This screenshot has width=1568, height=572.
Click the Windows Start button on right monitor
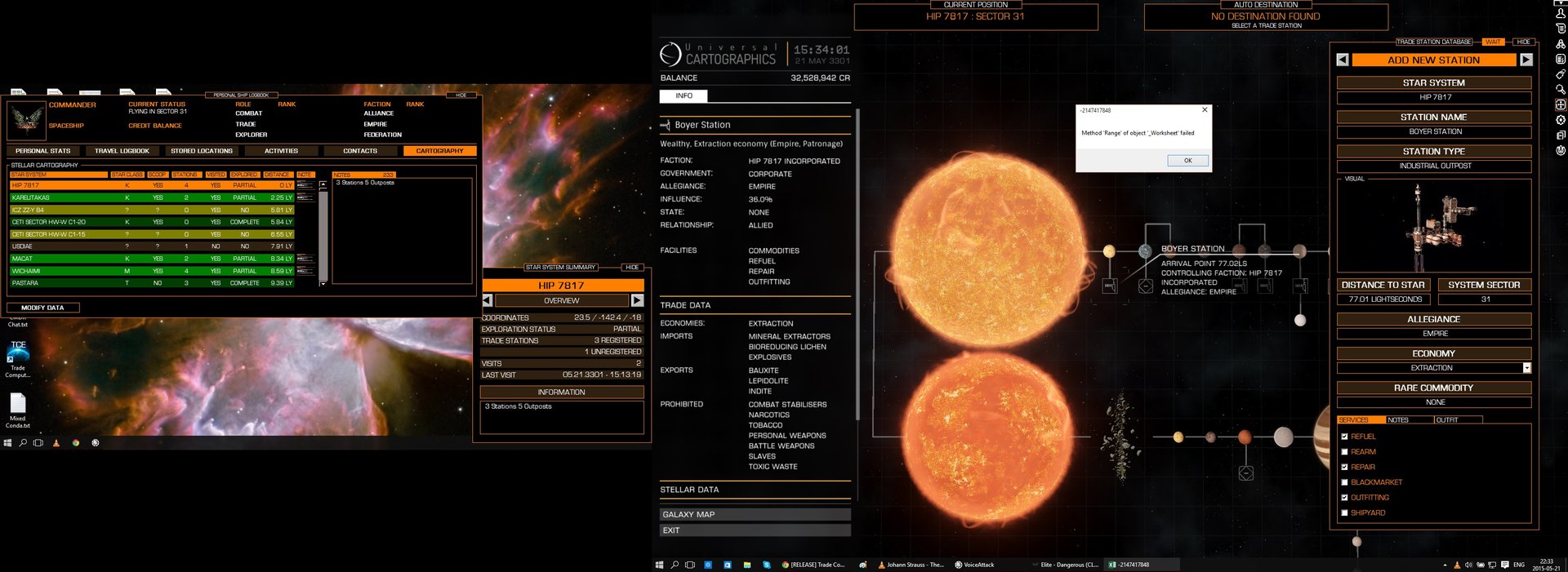660,565
